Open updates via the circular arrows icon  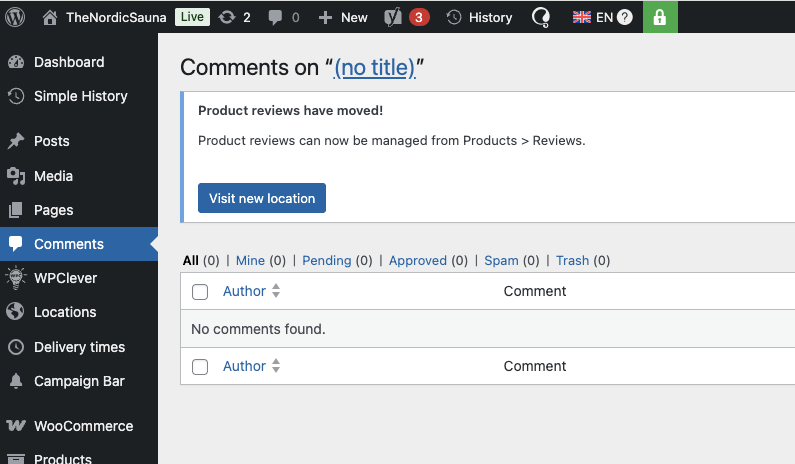tap(227, 18)
